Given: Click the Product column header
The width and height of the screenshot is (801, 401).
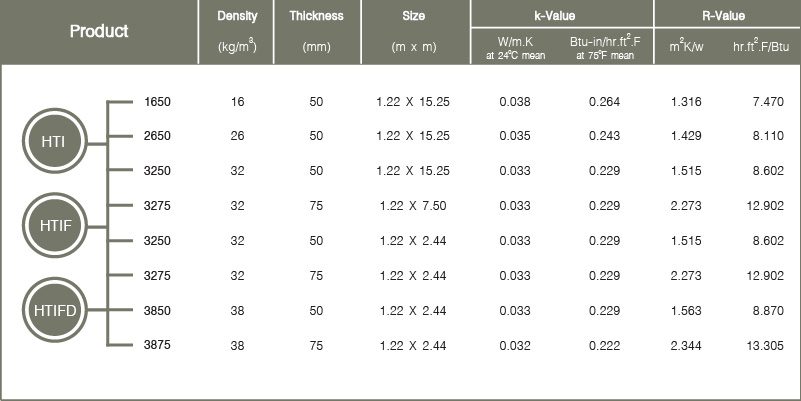Looking at the screenshot, I should pyautogui.click(x=99, y=31).
